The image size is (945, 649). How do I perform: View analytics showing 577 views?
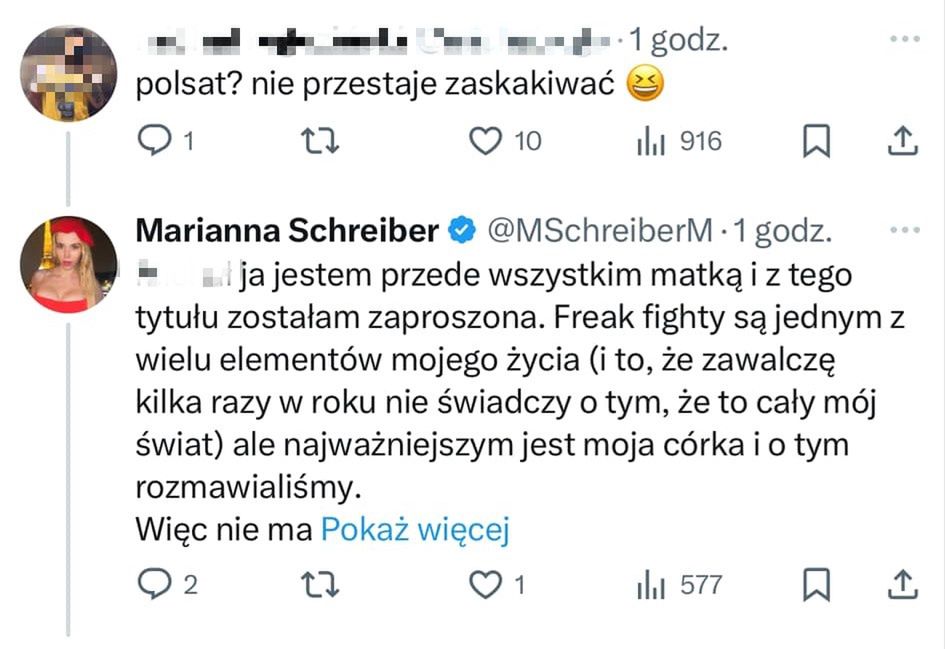pyautogui.click(x=651, y=584)
